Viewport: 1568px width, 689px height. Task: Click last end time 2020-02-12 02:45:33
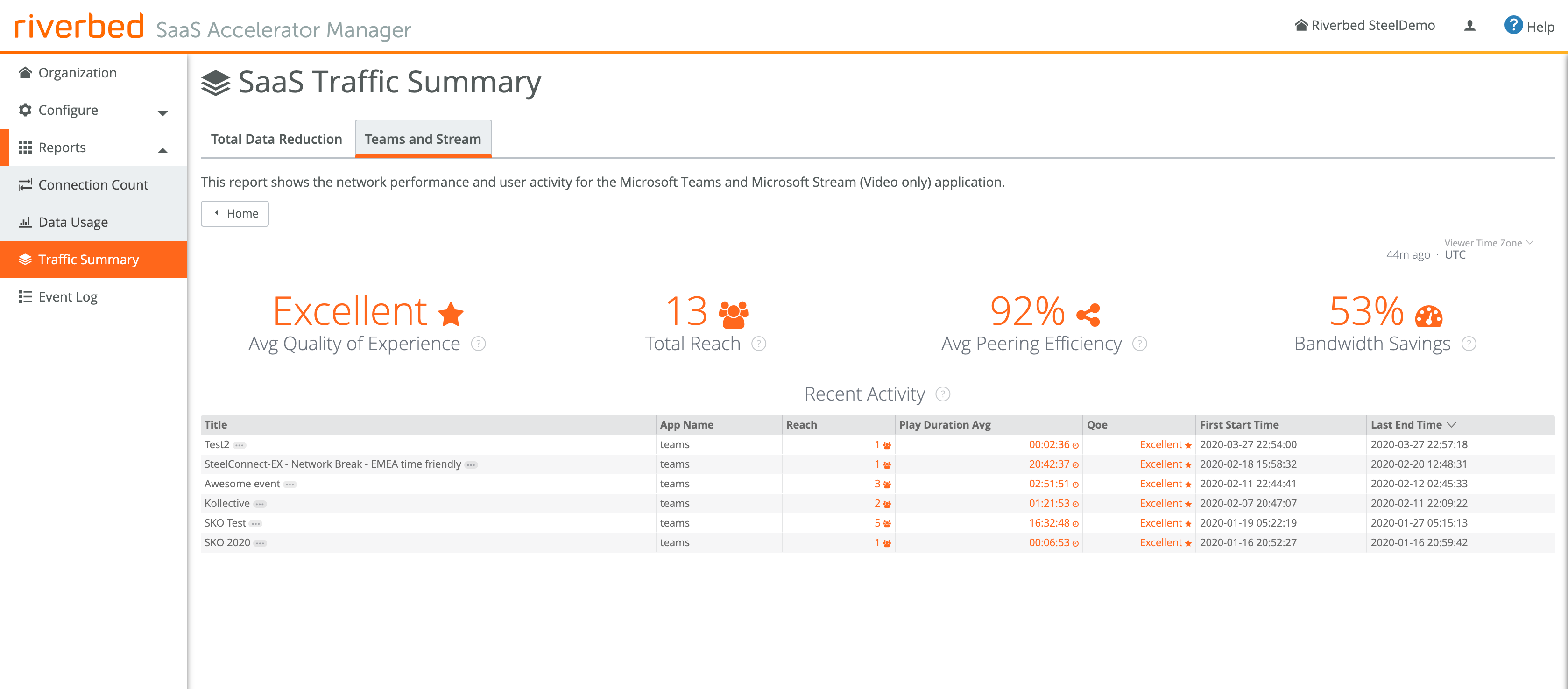click(1419, 484)
